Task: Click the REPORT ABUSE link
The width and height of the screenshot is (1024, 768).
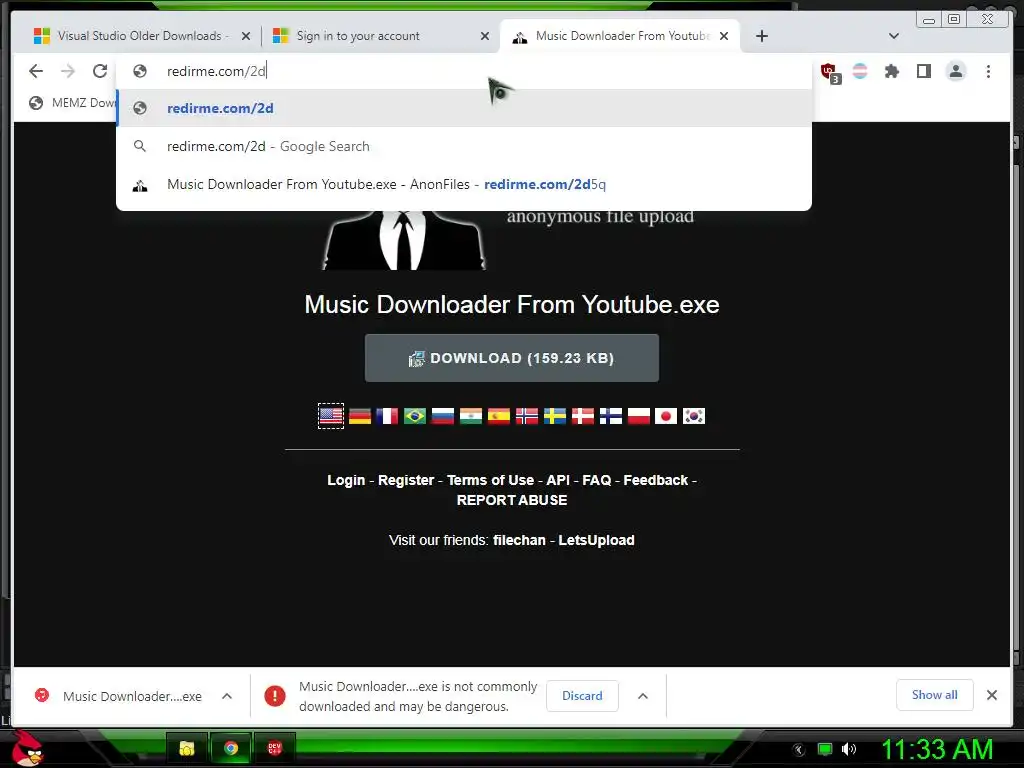Action: point(512,500)
